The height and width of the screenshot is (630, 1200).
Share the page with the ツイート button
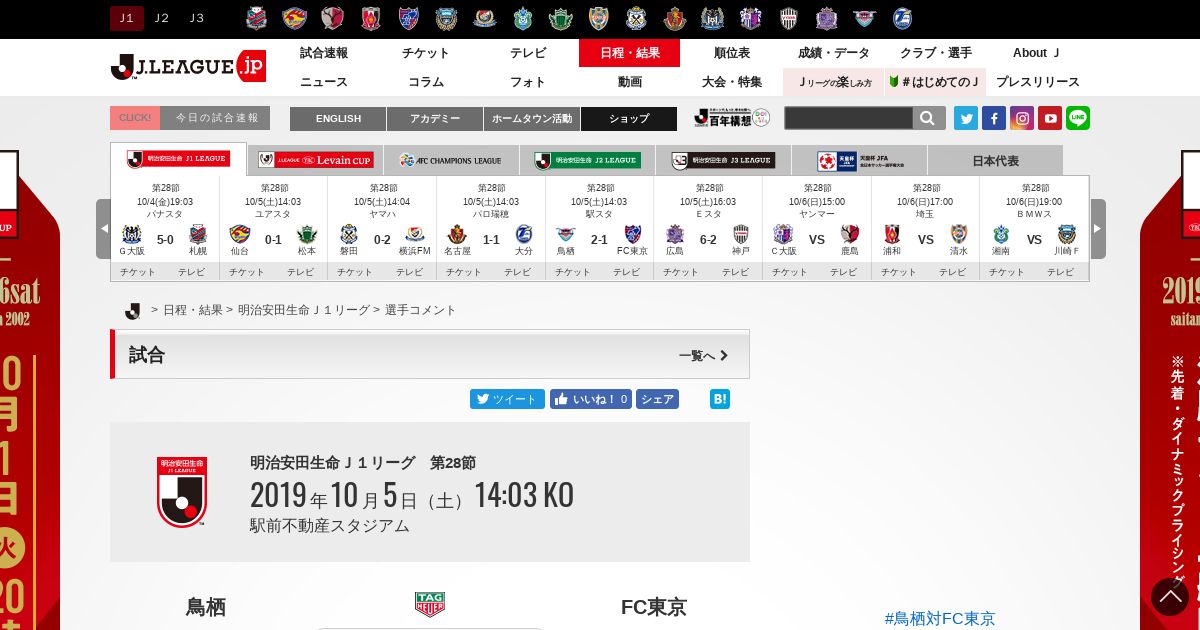[x=507, y=399]
